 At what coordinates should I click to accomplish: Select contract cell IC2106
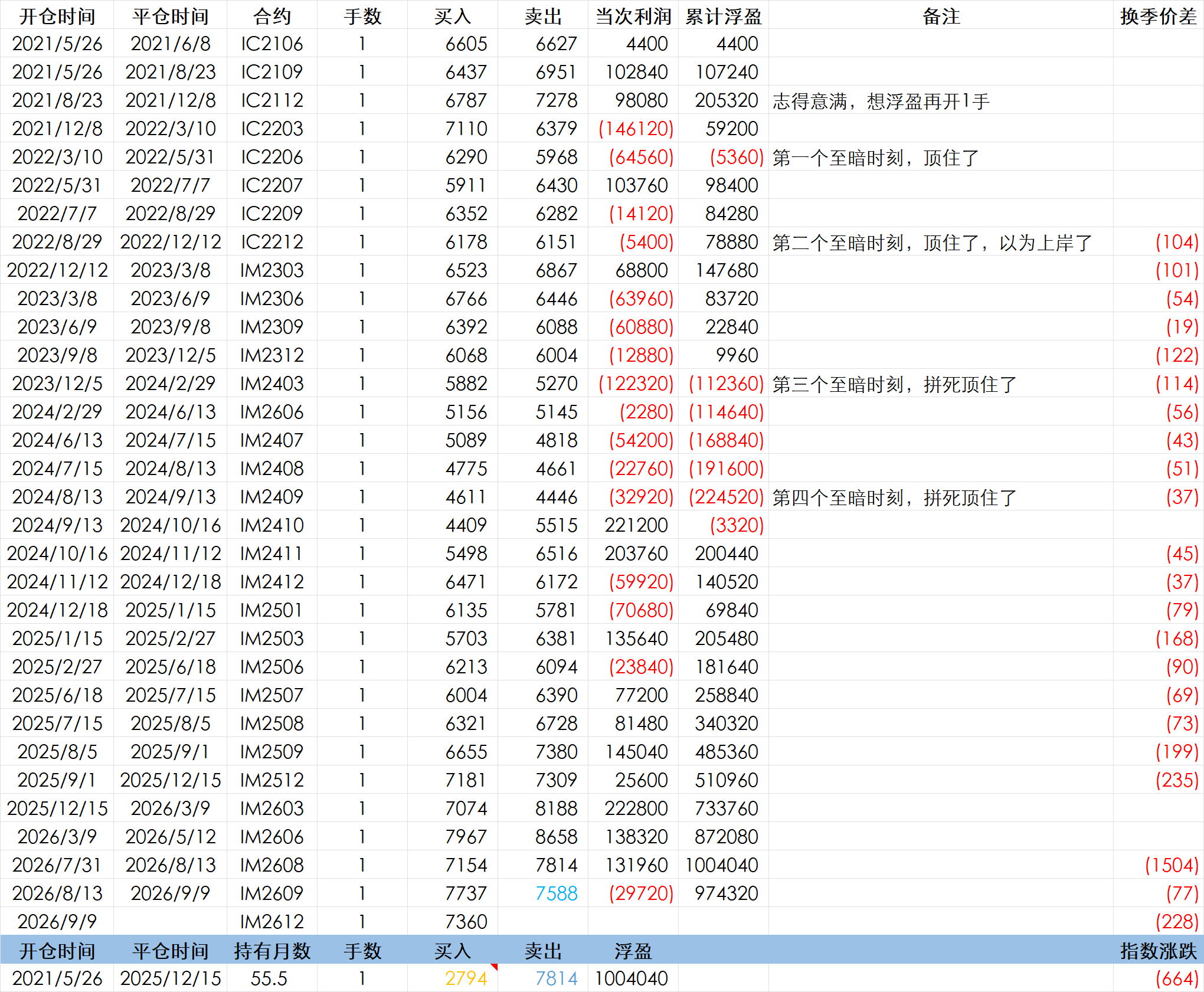[x=272, y=44]
